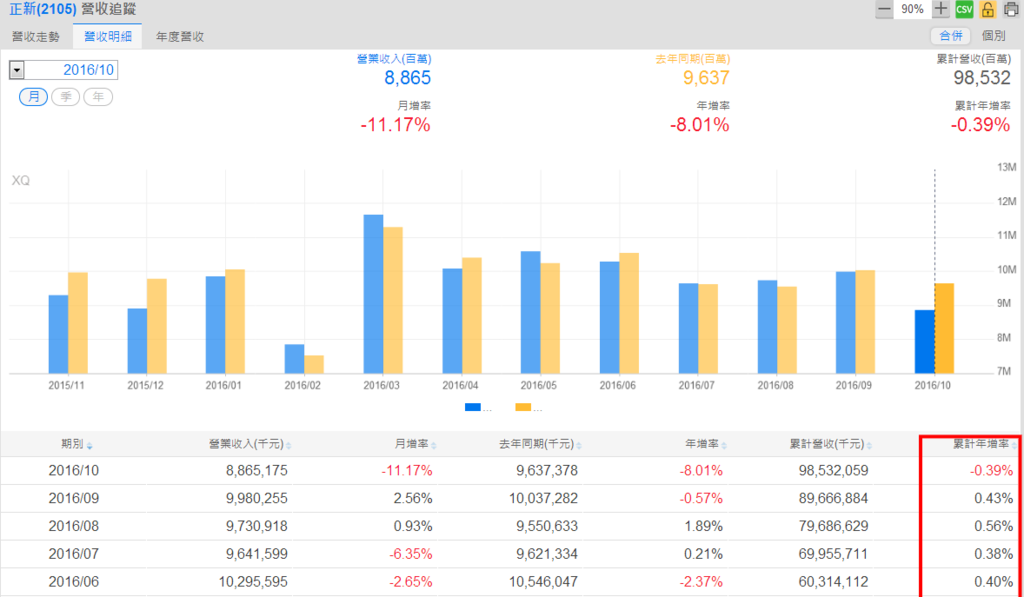Click the 2016/08 row period cell

coord(73,526)
